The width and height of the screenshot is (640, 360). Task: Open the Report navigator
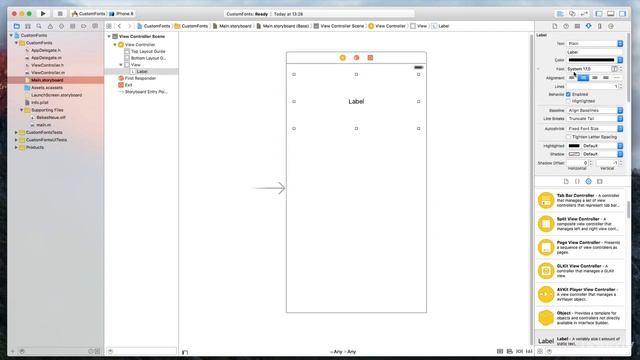[95, 26]
